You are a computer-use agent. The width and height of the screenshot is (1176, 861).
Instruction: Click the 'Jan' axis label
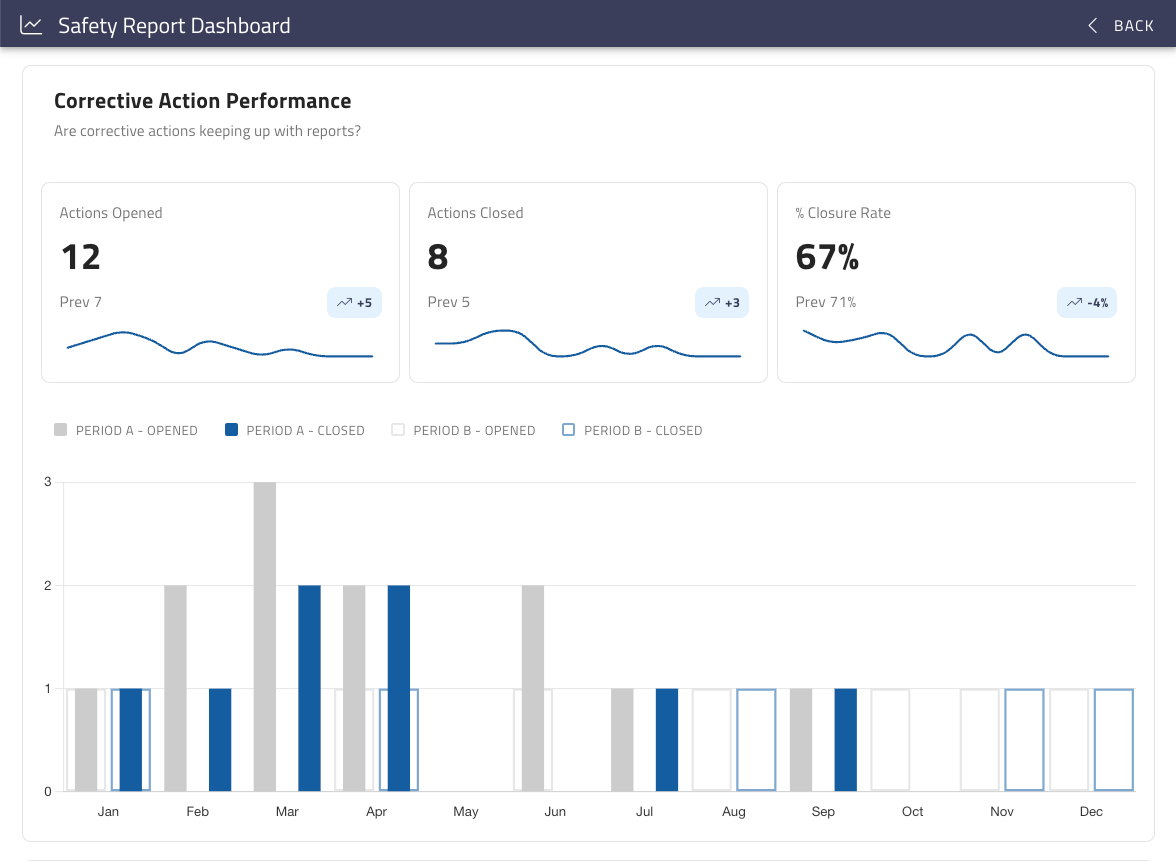(108, 812)
